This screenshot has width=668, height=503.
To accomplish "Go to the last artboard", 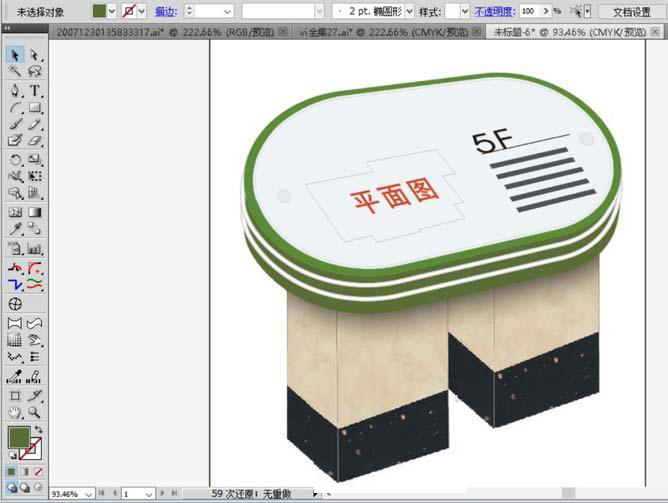I will tap(174, 493).
